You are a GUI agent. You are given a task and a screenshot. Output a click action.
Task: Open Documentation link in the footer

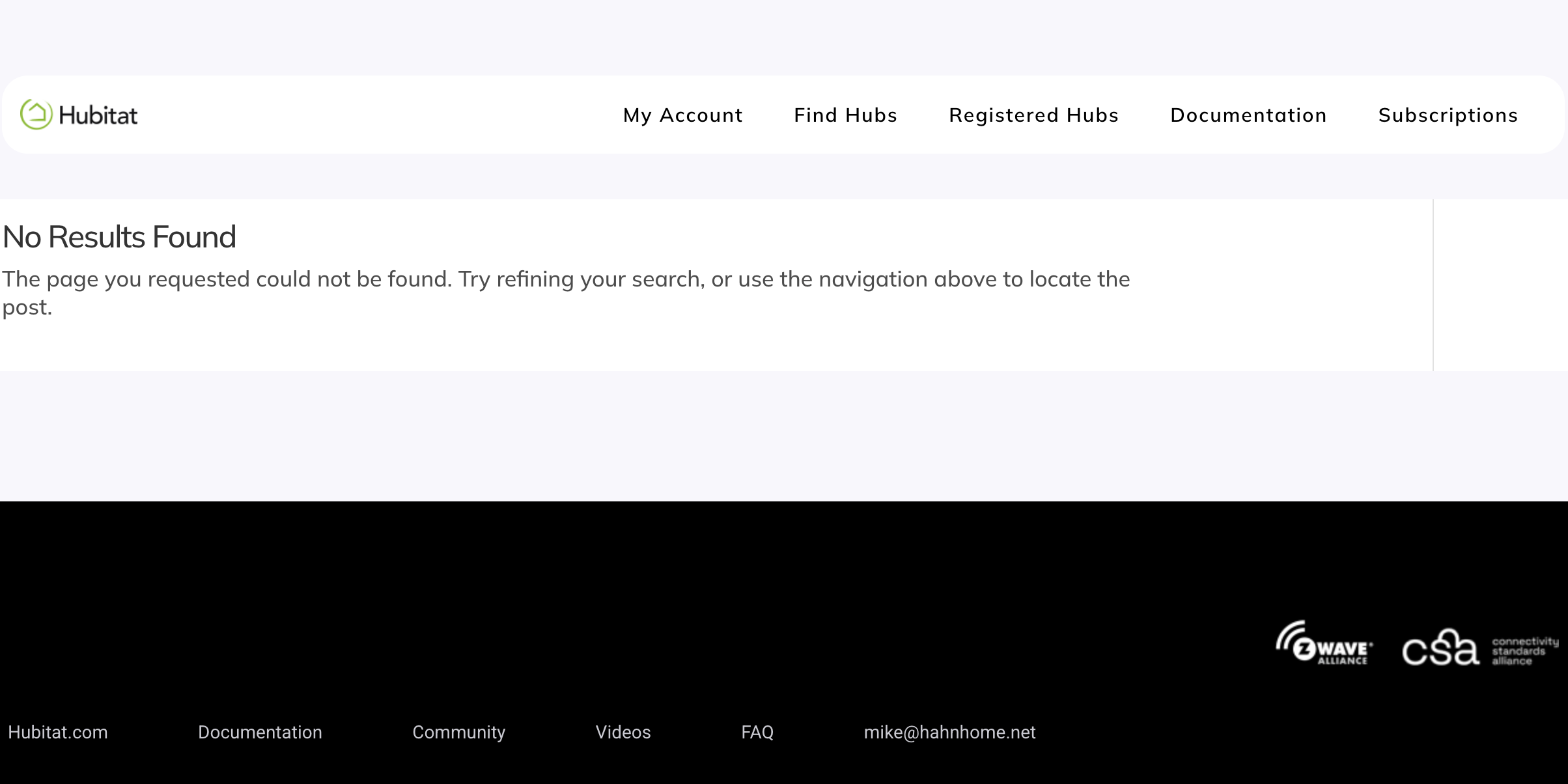coord(260,733)
